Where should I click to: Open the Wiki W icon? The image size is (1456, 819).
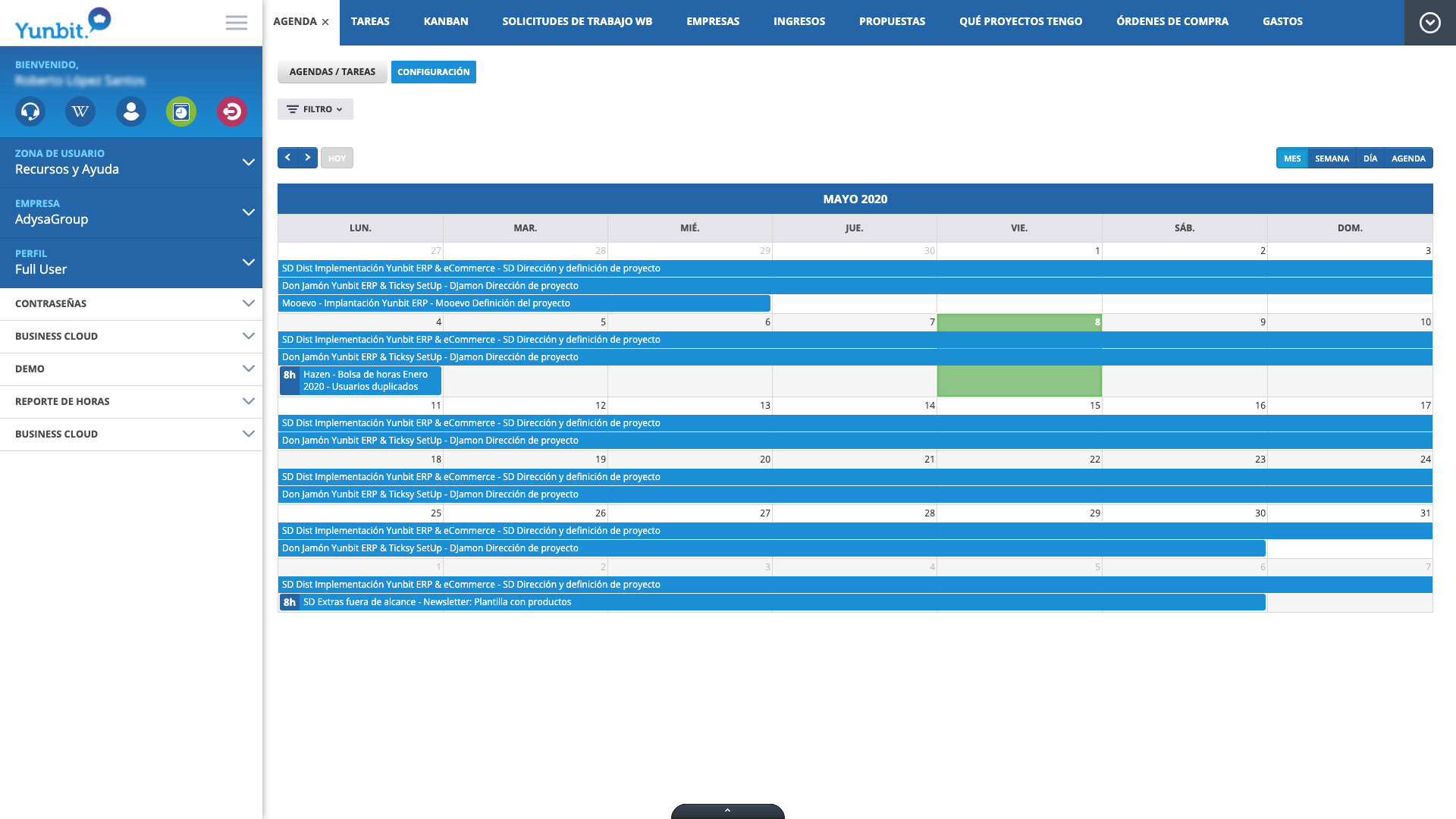(80, 111)
